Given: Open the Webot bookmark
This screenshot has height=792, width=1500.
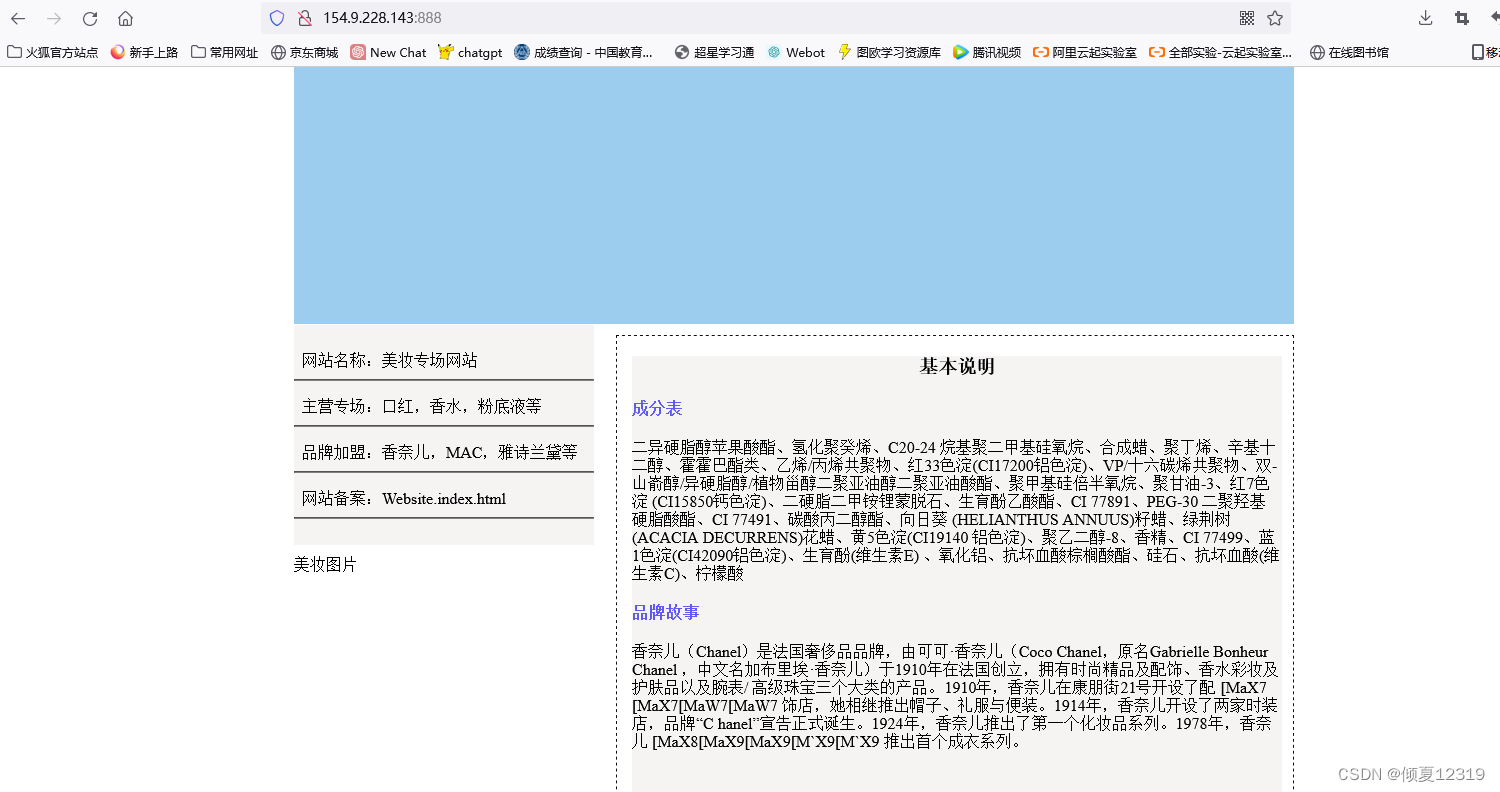Looking at the screenshot, I should (x=796, y=52).
